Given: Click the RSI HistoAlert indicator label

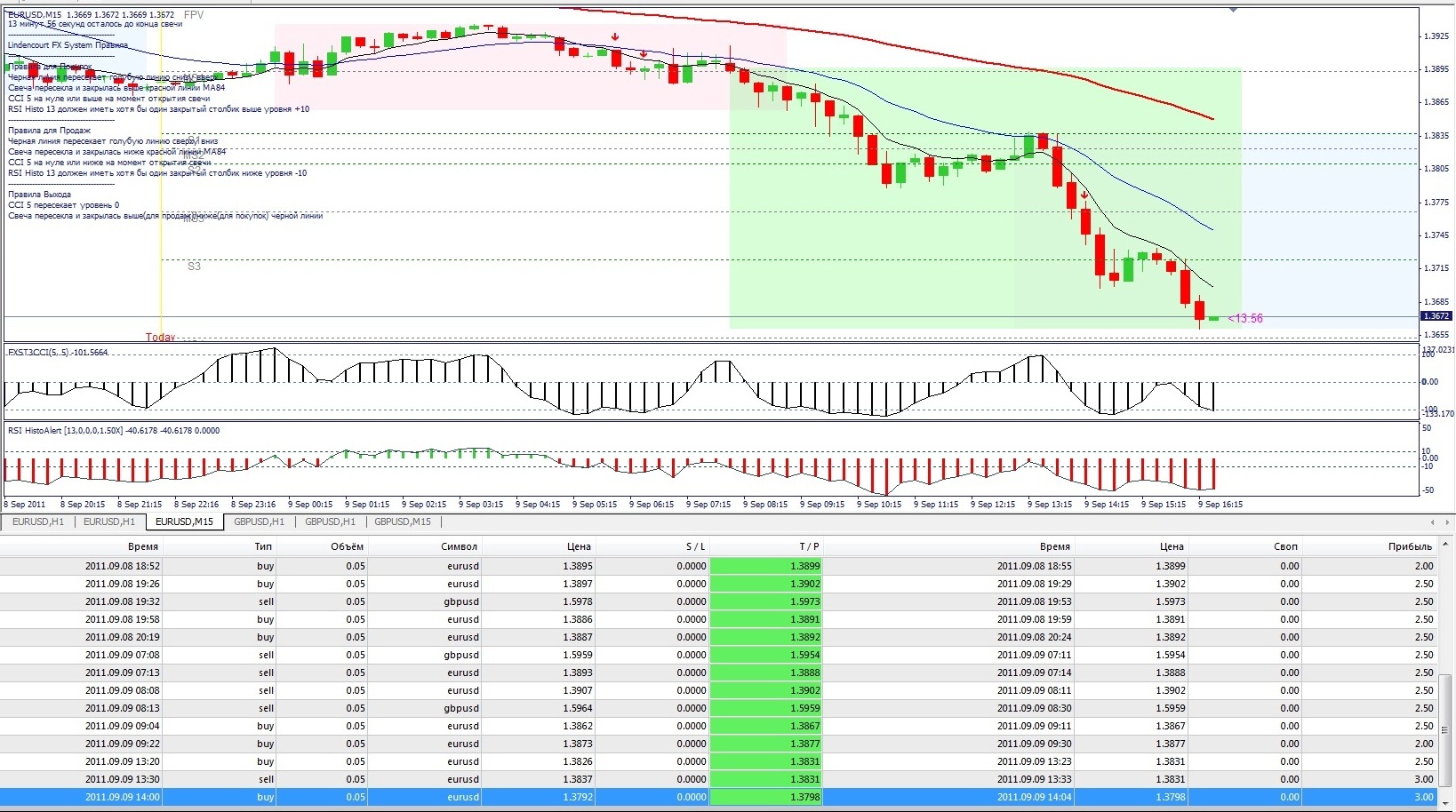Looking at the screenshot, I should (114, 431).
